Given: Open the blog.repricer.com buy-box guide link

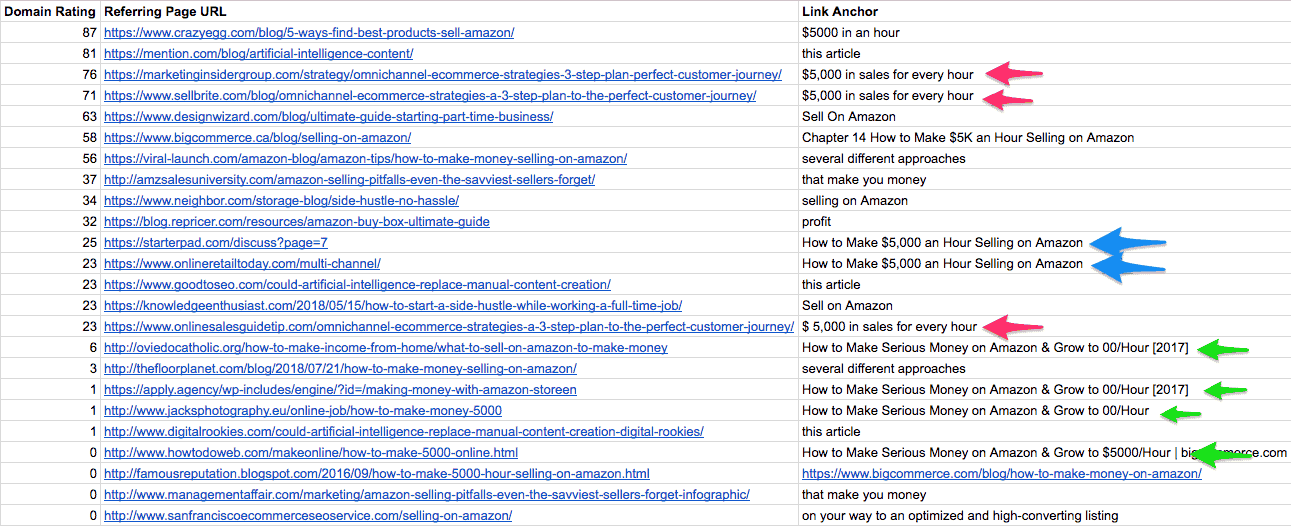Looking at the screenshot, I should [297, 221].
